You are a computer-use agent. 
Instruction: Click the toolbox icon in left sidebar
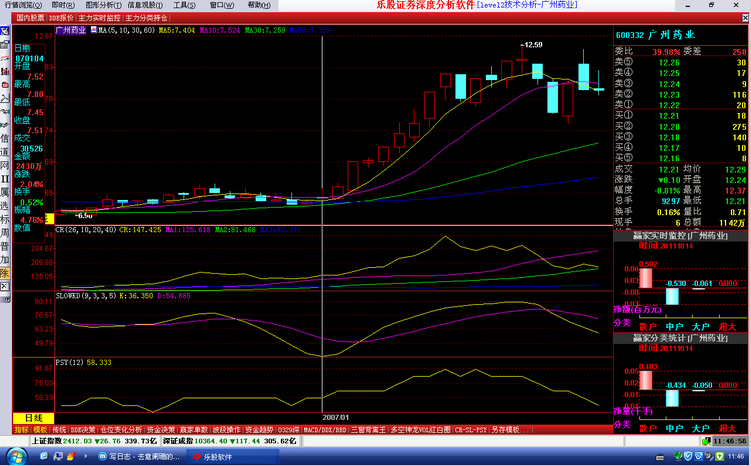point(5,45)
